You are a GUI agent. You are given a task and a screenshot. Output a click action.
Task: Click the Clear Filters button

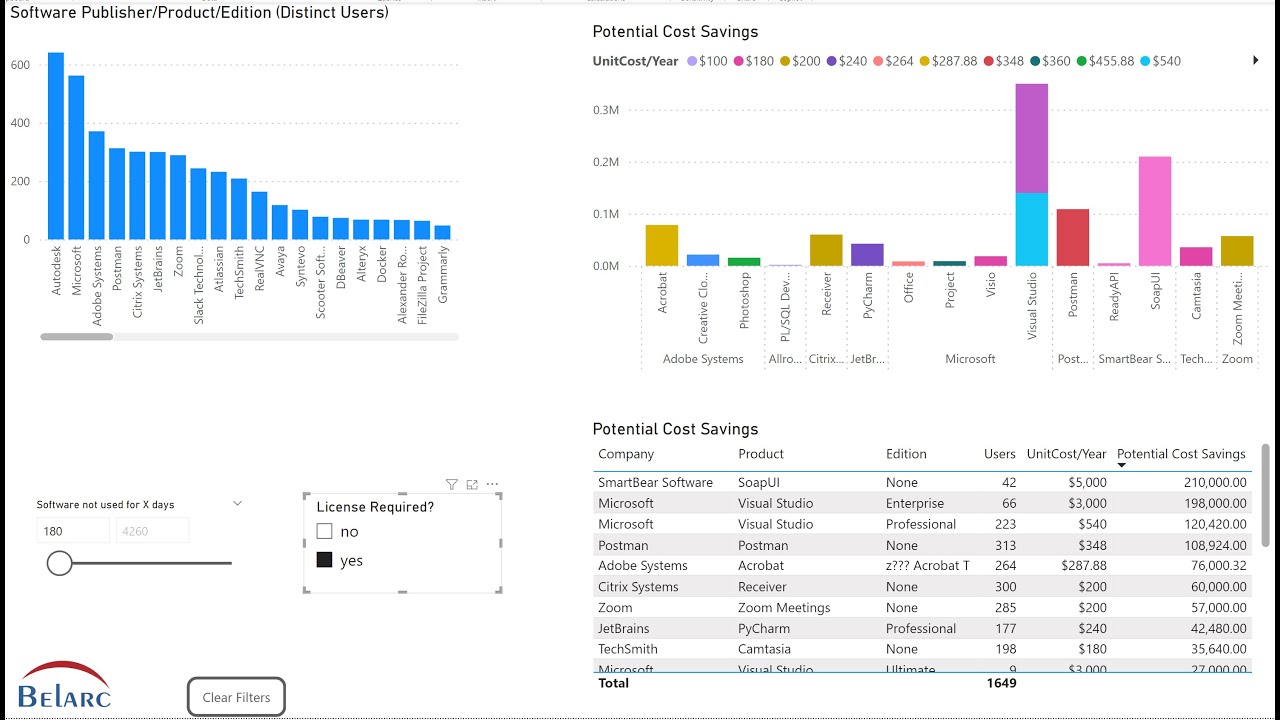[x=236, y=697]
